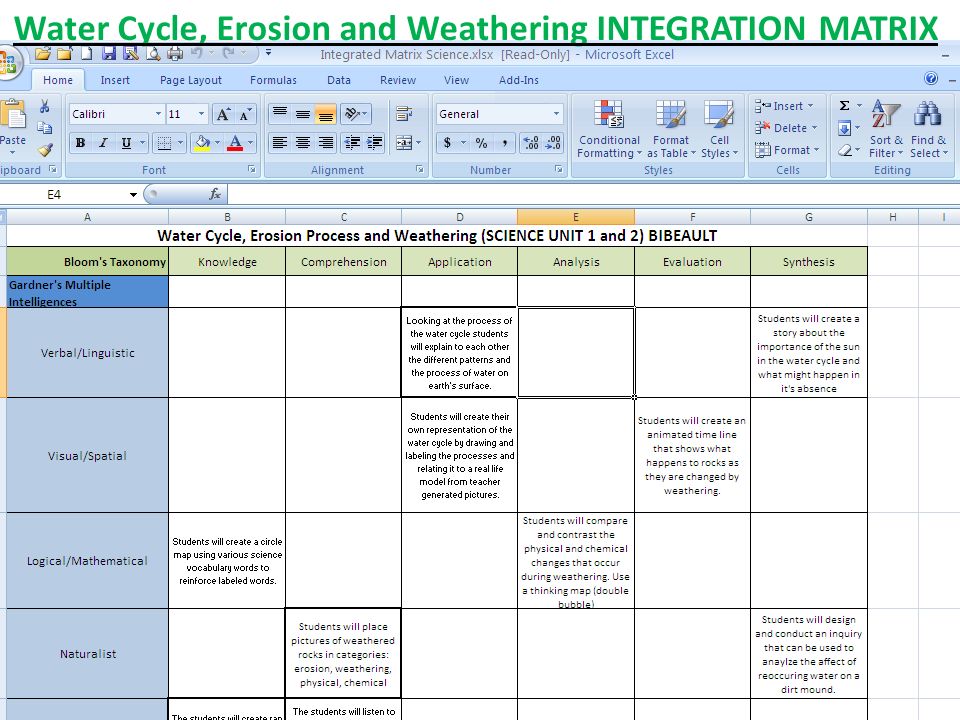This screenshot has height=720, width=960.
Task: Switch to the Insert ribbon tab
Action: [x=115, y=80]
